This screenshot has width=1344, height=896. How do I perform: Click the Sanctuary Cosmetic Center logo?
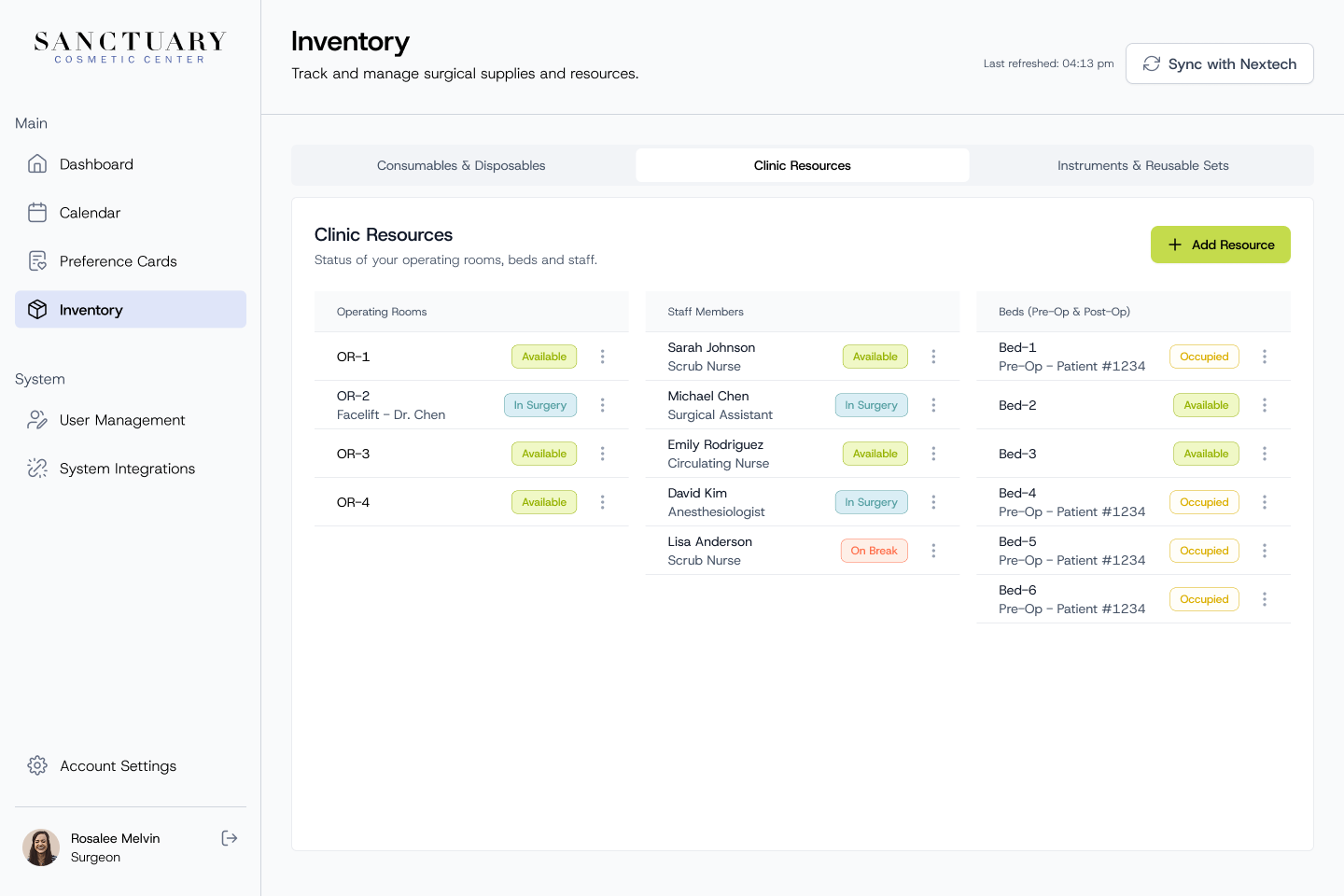(x=130, y=48)
